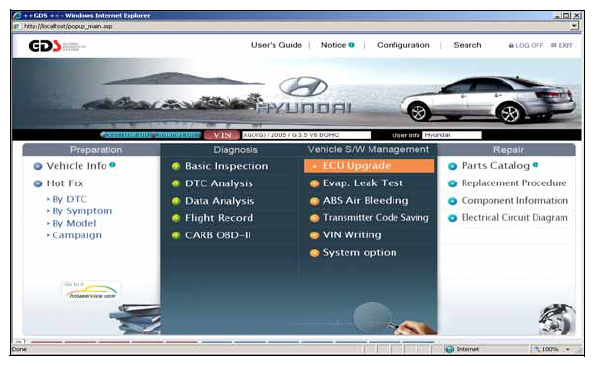The width and height of the screenshot is (594, 366).
Task: Click the lock icon beside LOG OFF
Action: coord(511,45)
